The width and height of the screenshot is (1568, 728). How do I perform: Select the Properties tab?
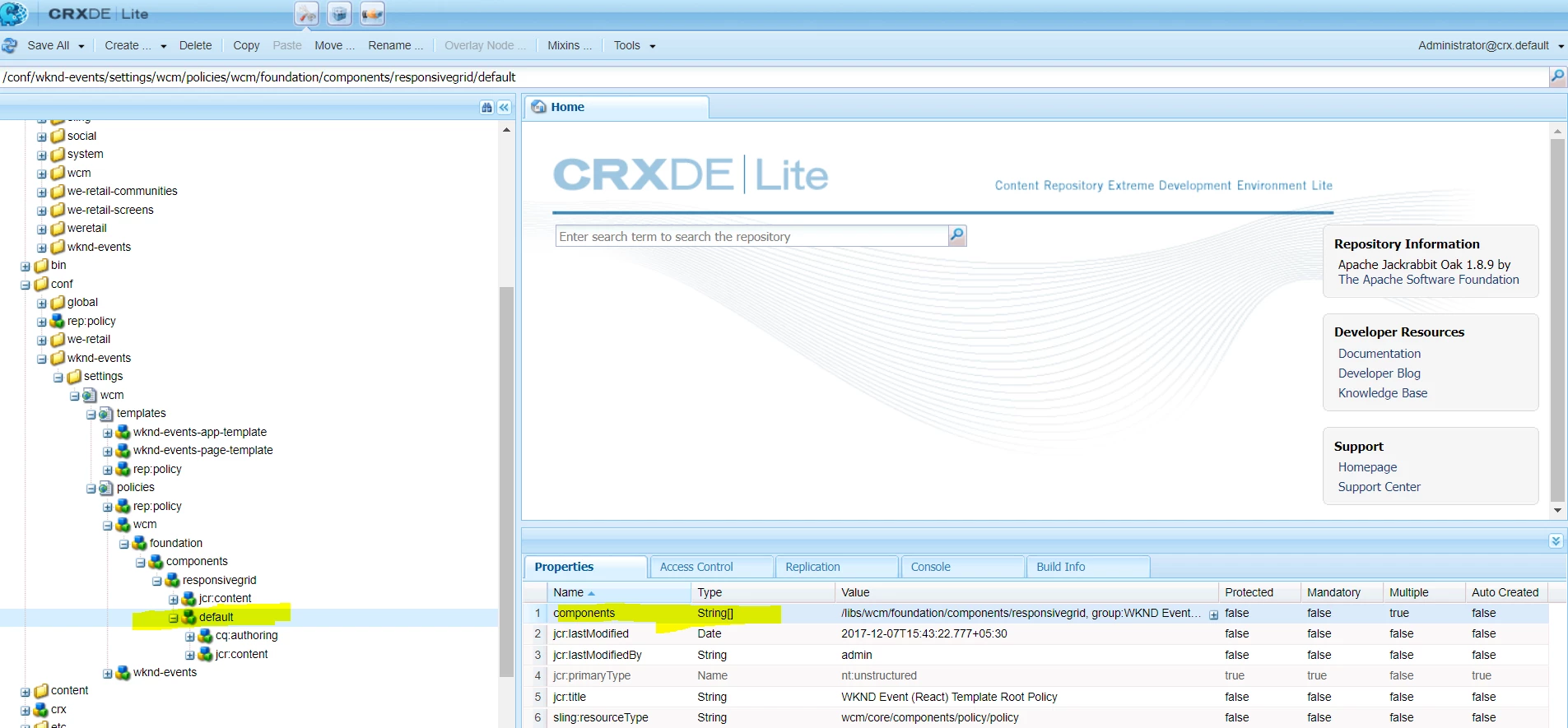tap(585, 567)
